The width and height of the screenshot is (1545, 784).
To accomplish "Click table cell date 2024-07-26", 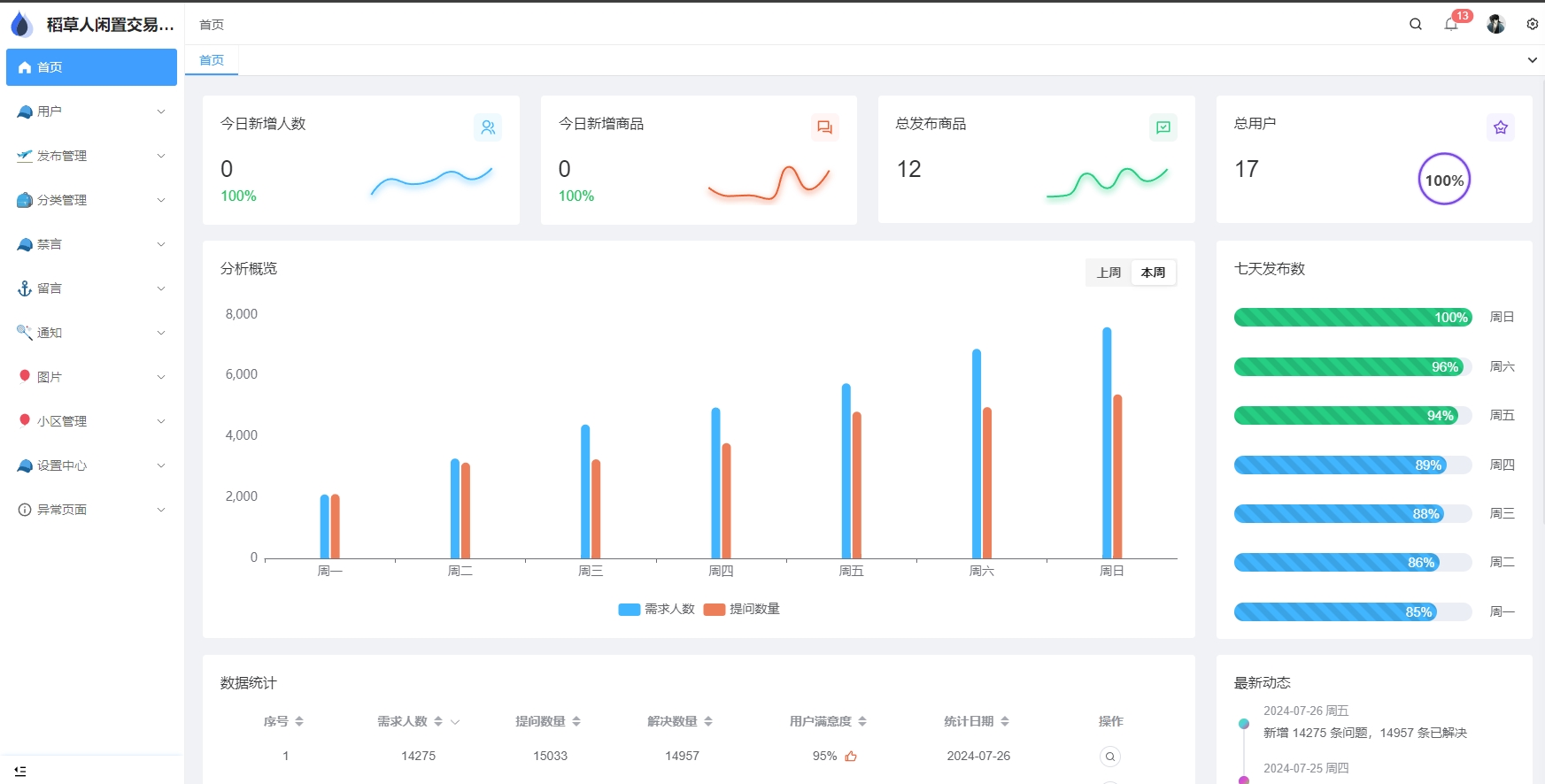I will coord(978,756).
